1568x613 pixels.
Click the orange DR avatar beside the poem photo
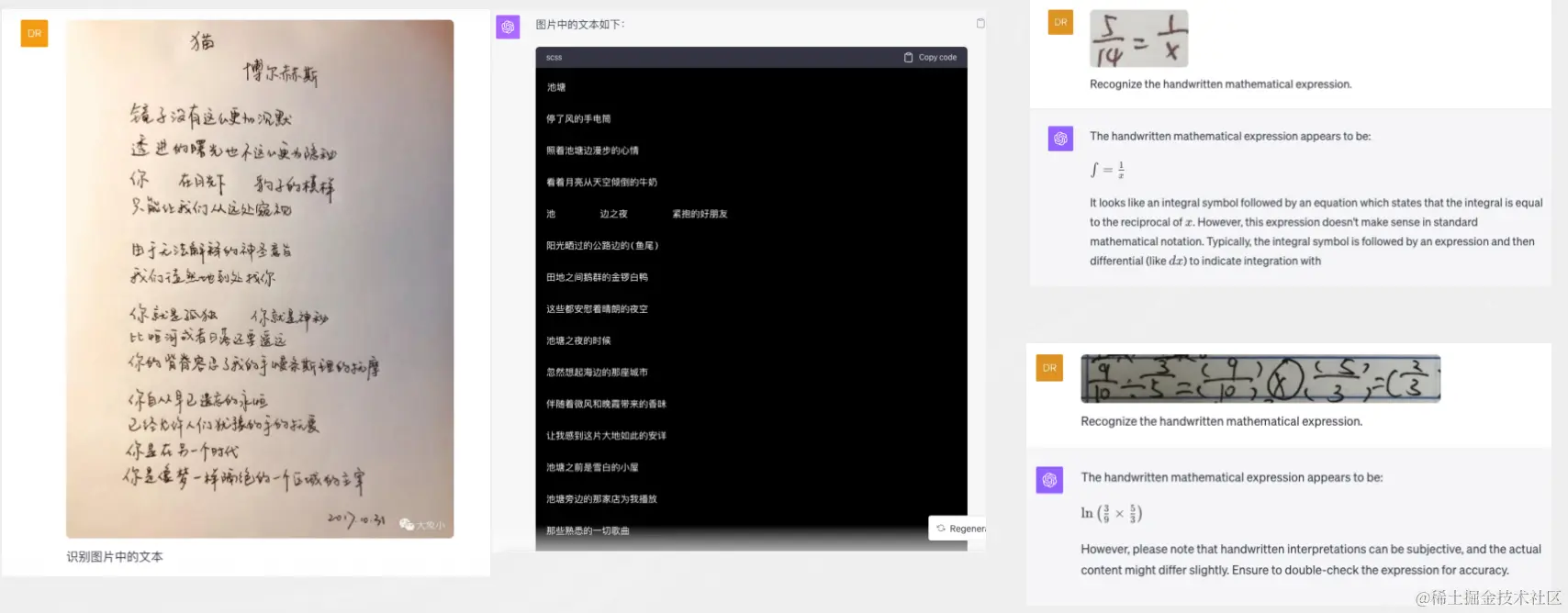coord(34,33)
